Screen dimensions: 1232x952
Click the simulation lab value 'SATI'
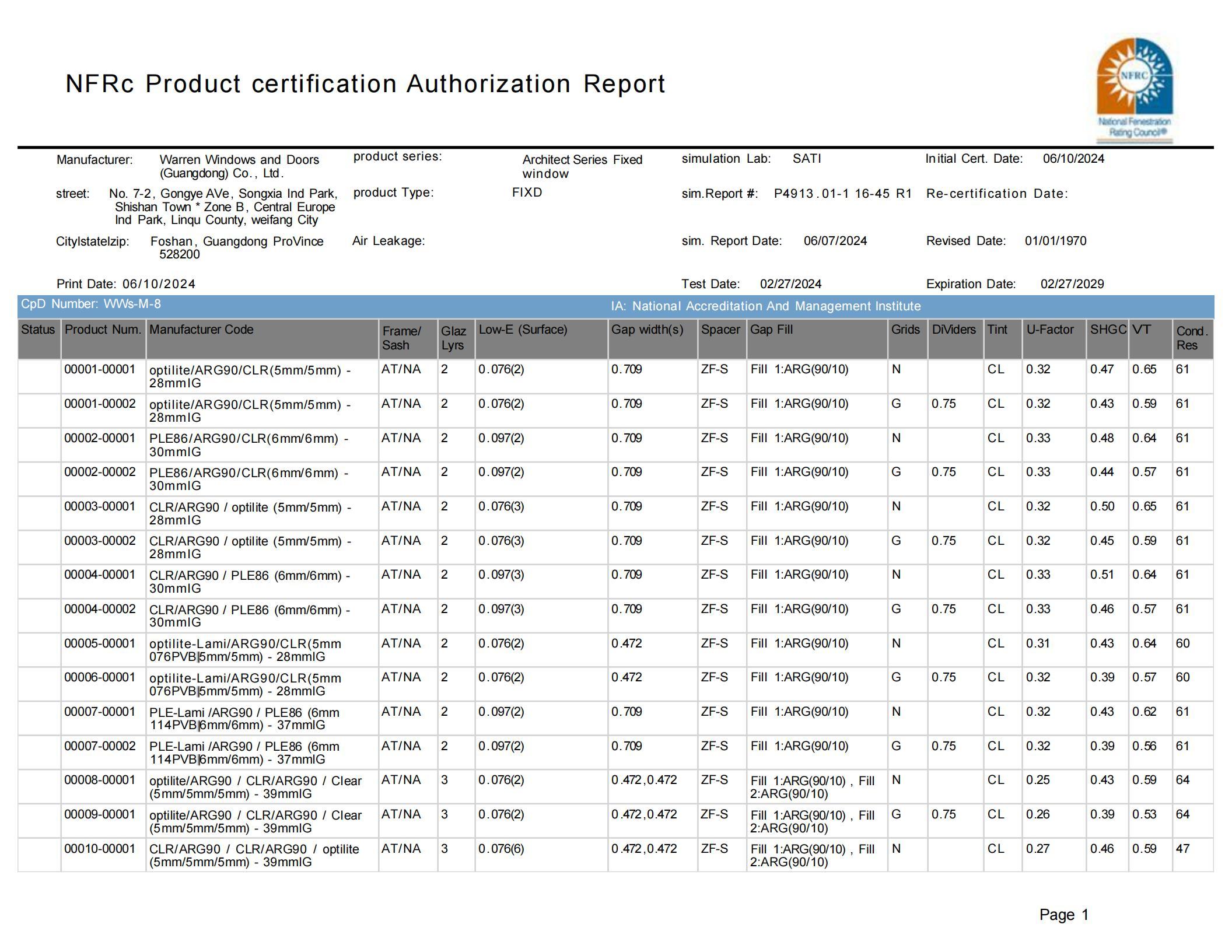click(807, 159)
